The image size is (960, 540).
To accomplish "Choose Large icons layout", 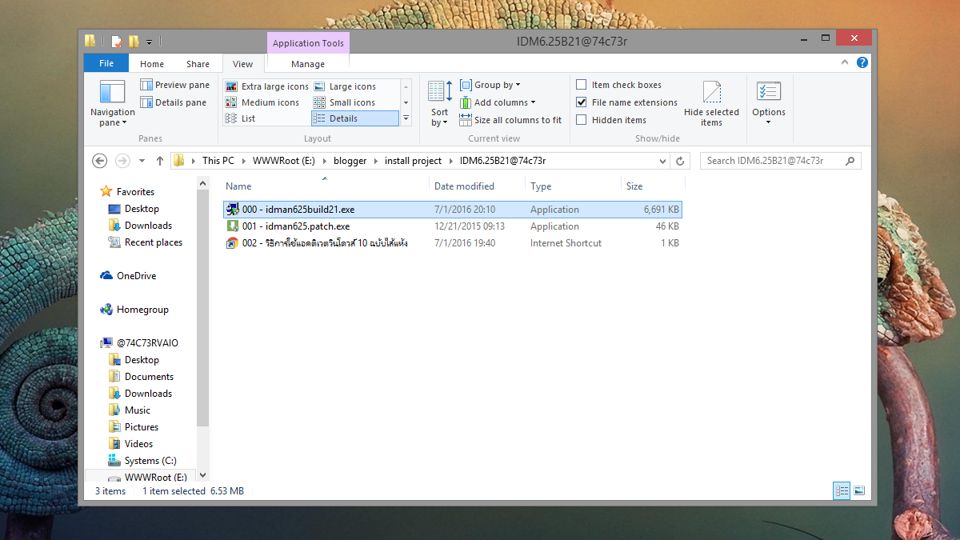I will click(345, 86).
